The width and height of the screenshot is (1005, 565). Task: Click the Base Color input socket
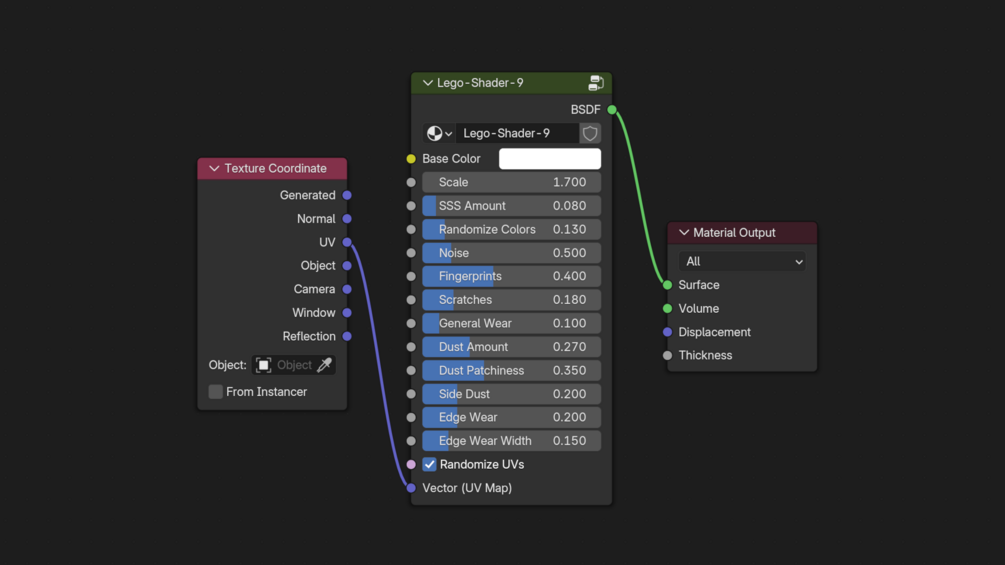411,159
